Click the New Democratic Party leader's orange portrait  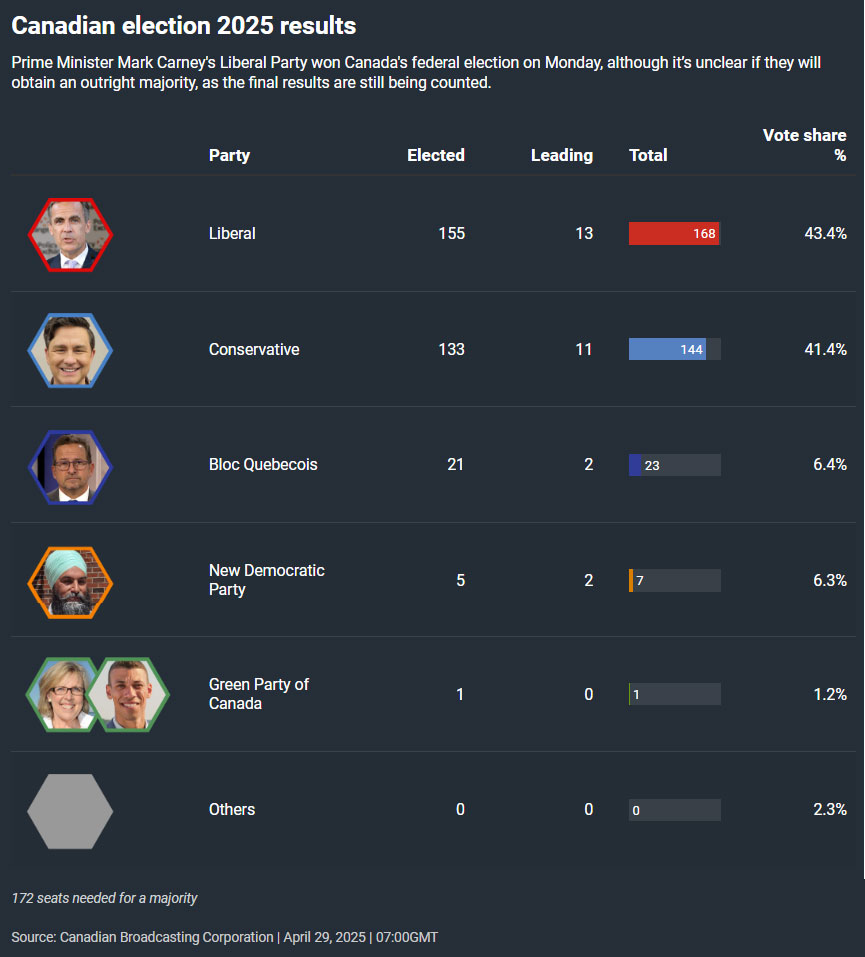pos(70,581)
